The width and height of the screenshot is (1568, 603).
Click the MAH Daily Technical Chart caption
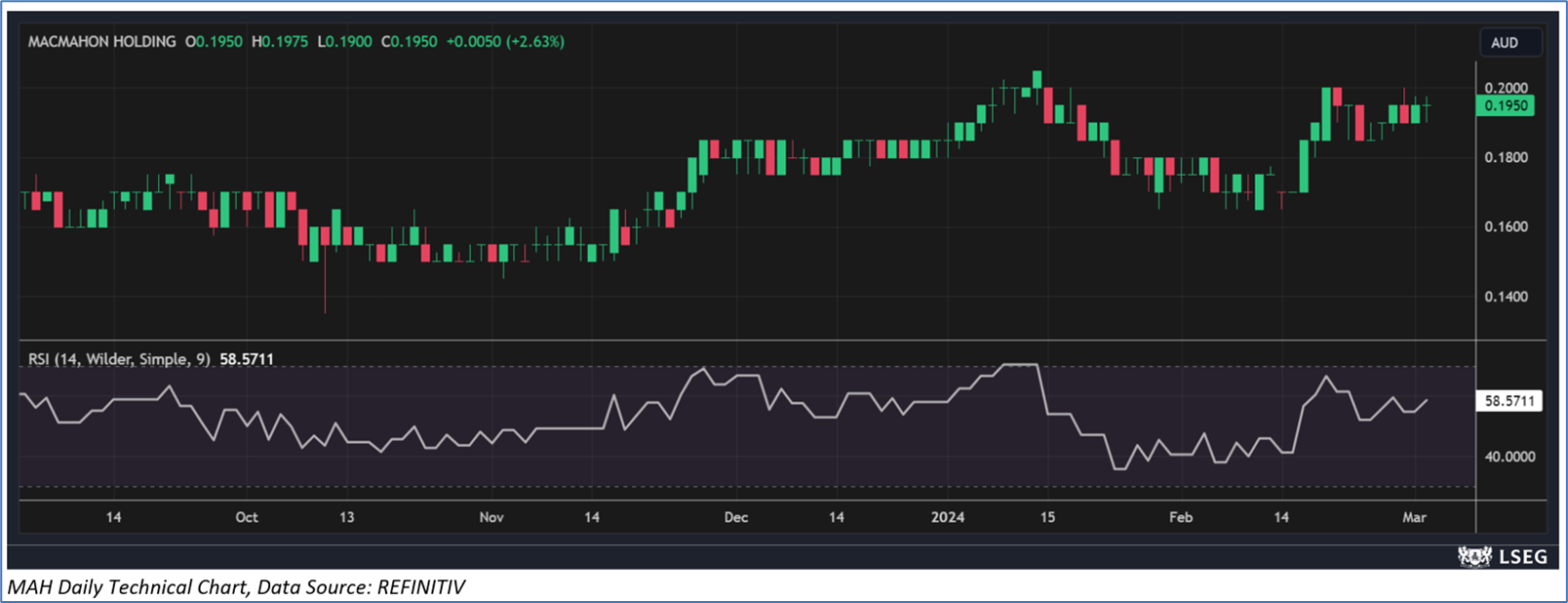pyautogui.click(x=236, y=587)
